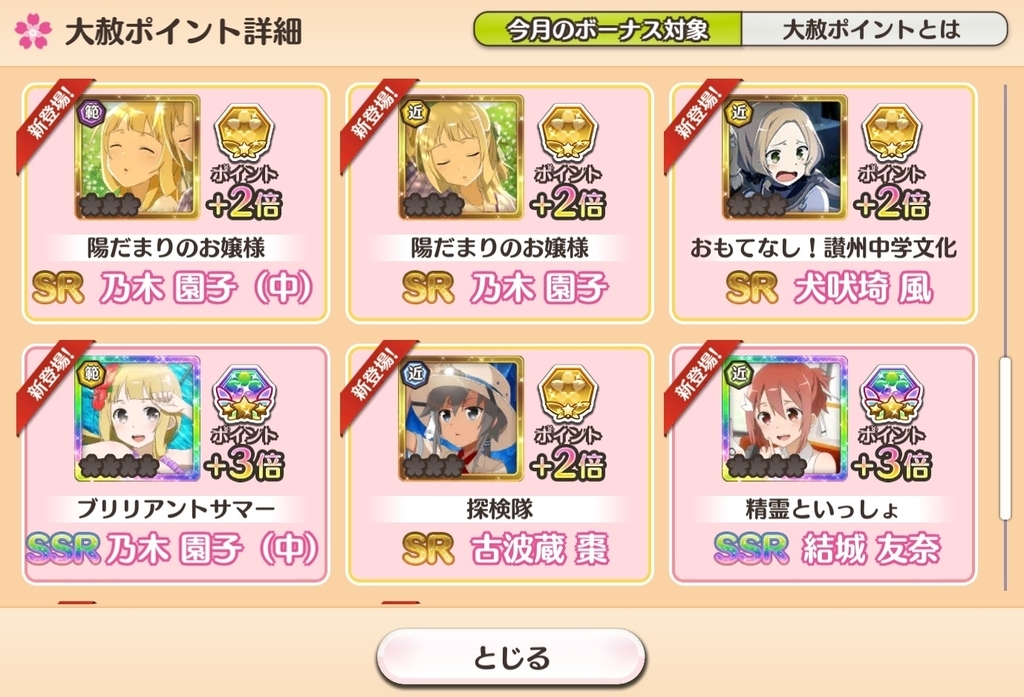
Task: Open 結城 友奈 精霊といっしょ card portrait
Action: tap(785, 418)
